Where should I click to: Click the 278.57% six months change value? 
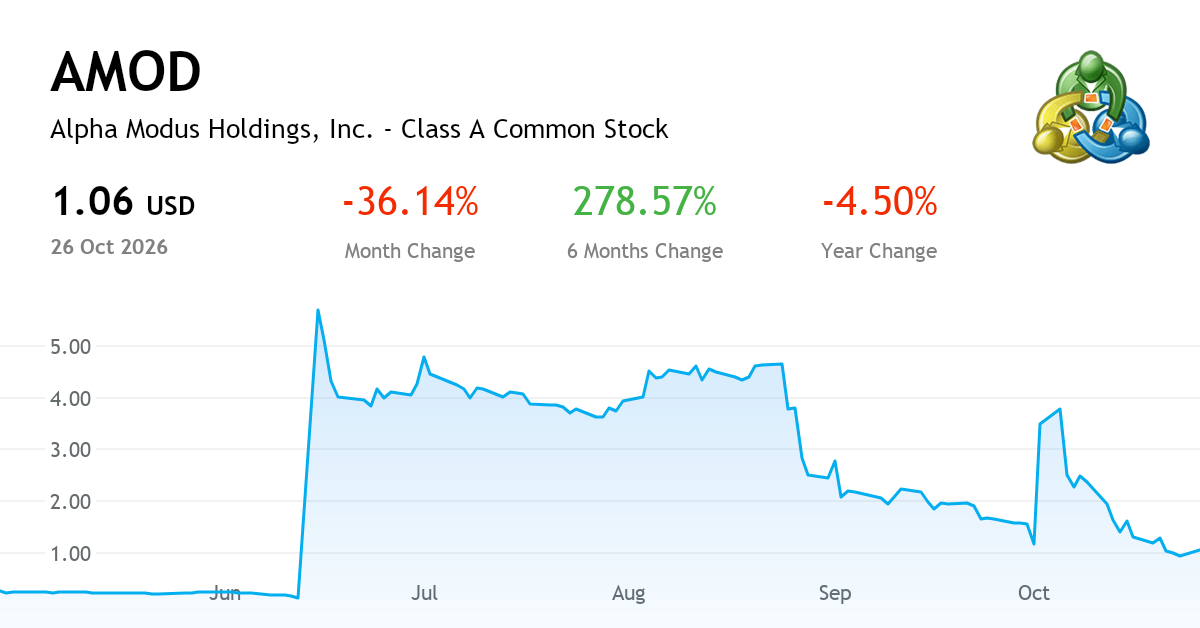645,203
